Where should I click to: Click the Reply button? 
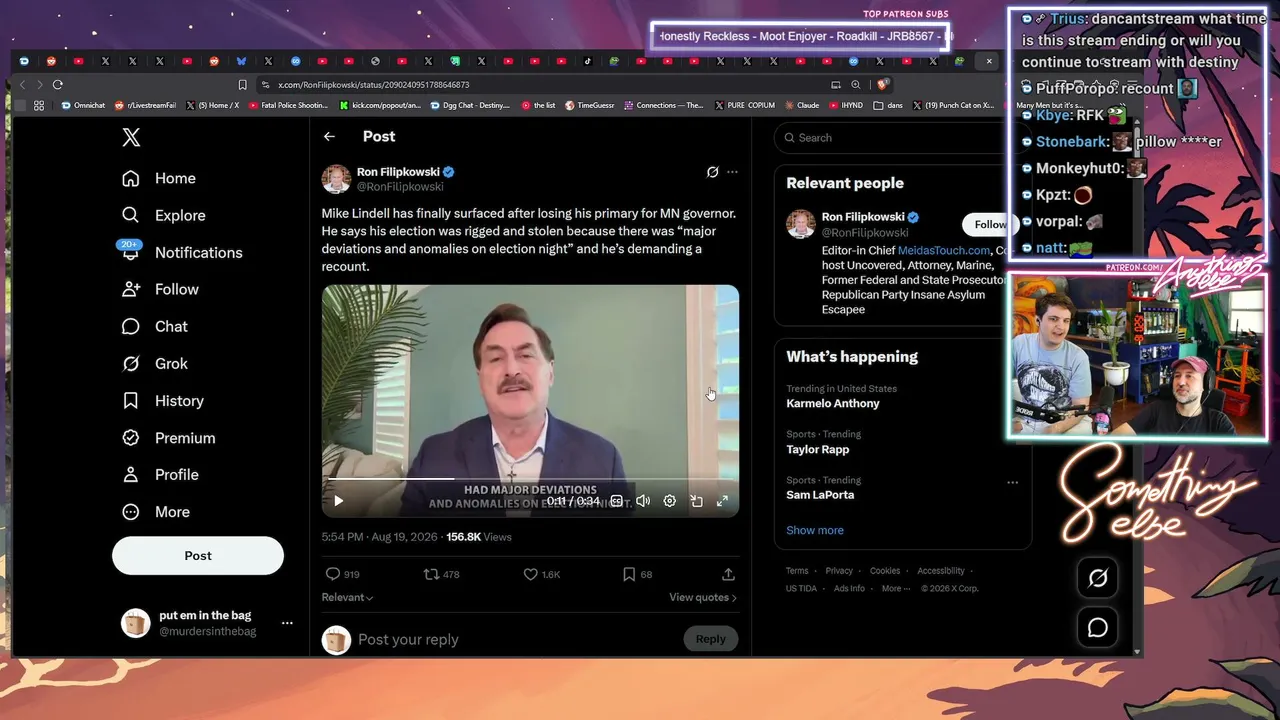710,639
